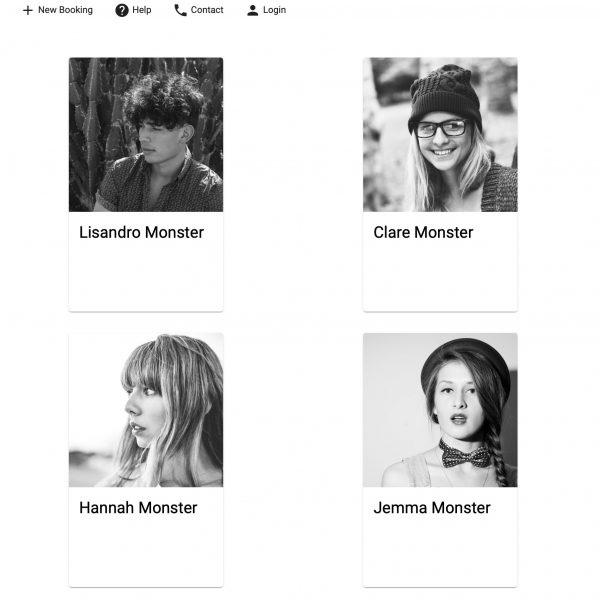Click the phone Contact icon
600x600 pixels.
tap(180, 10)
